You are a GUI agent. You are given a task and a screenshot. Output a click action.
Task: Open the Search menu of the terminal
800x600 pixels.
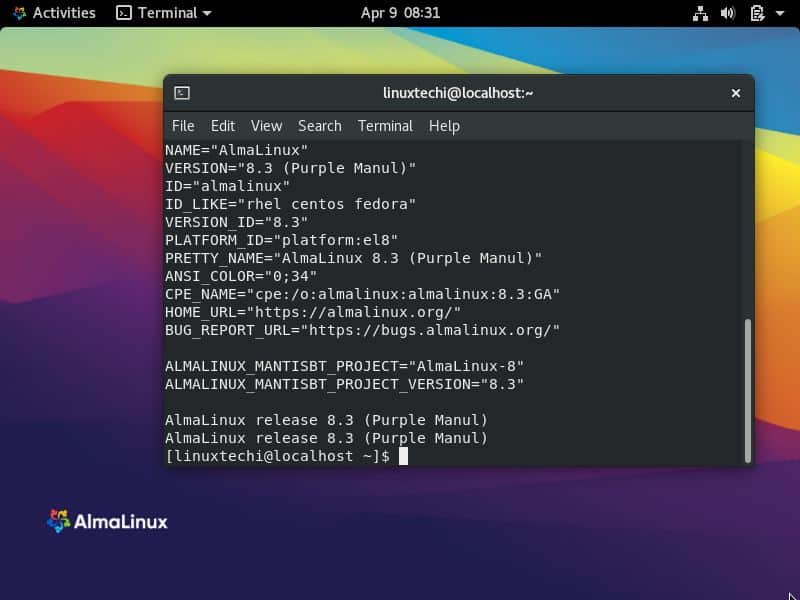319,126
